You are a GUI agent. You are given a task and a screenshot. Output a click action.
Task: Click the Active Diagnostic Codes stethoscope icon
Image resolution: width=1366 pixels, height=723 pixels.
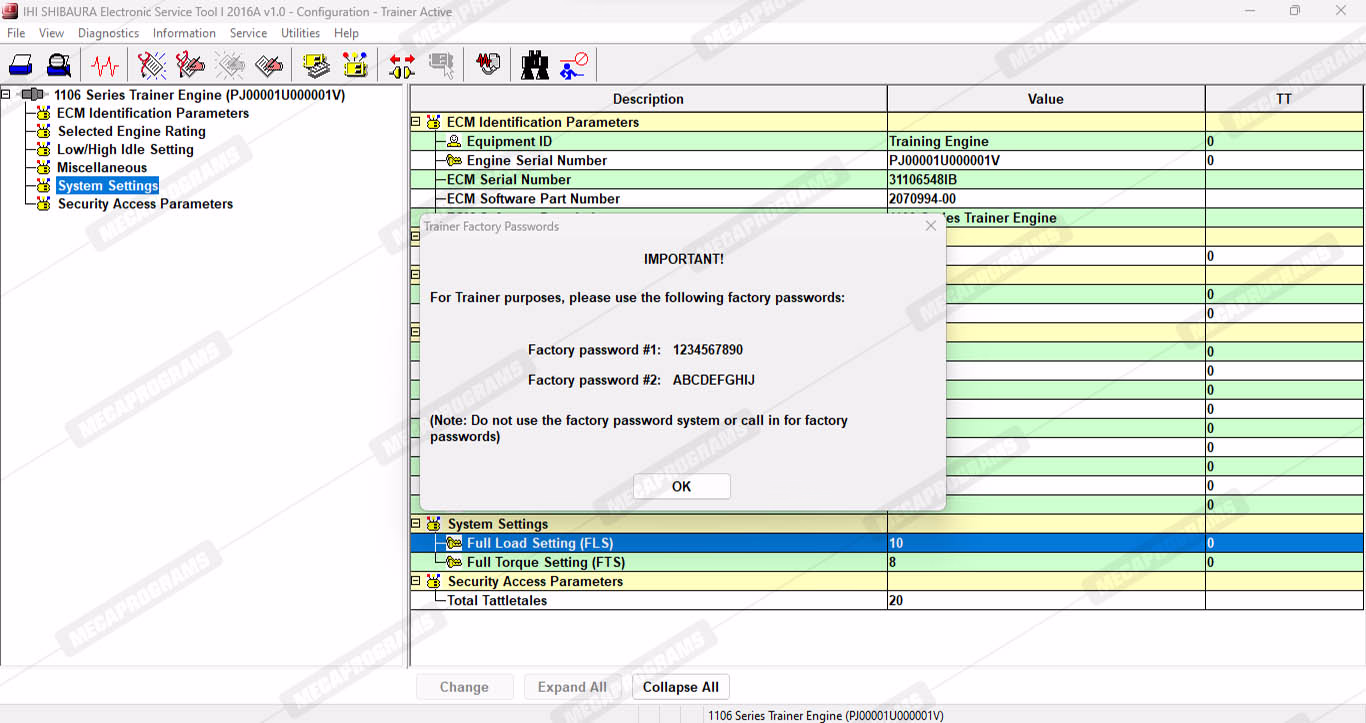152,66
